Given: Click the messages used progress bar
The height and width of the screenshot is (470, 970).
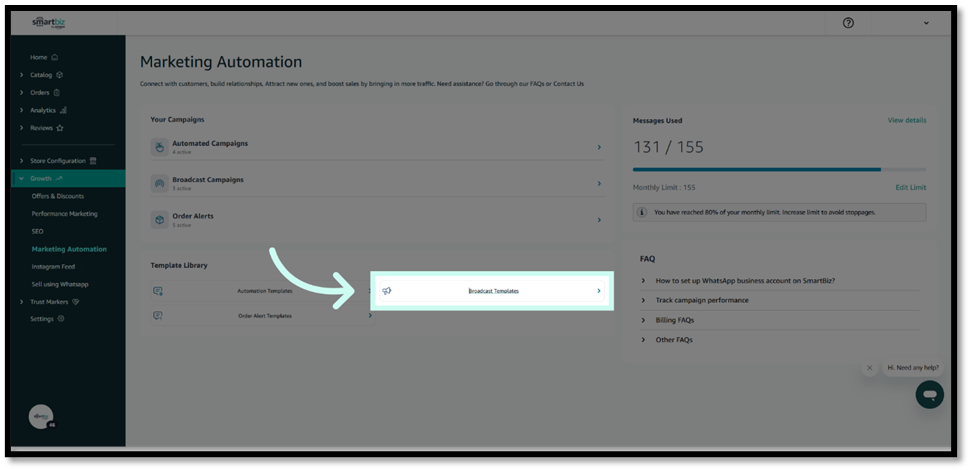Looking at the screenshot, I should (779, 170).
